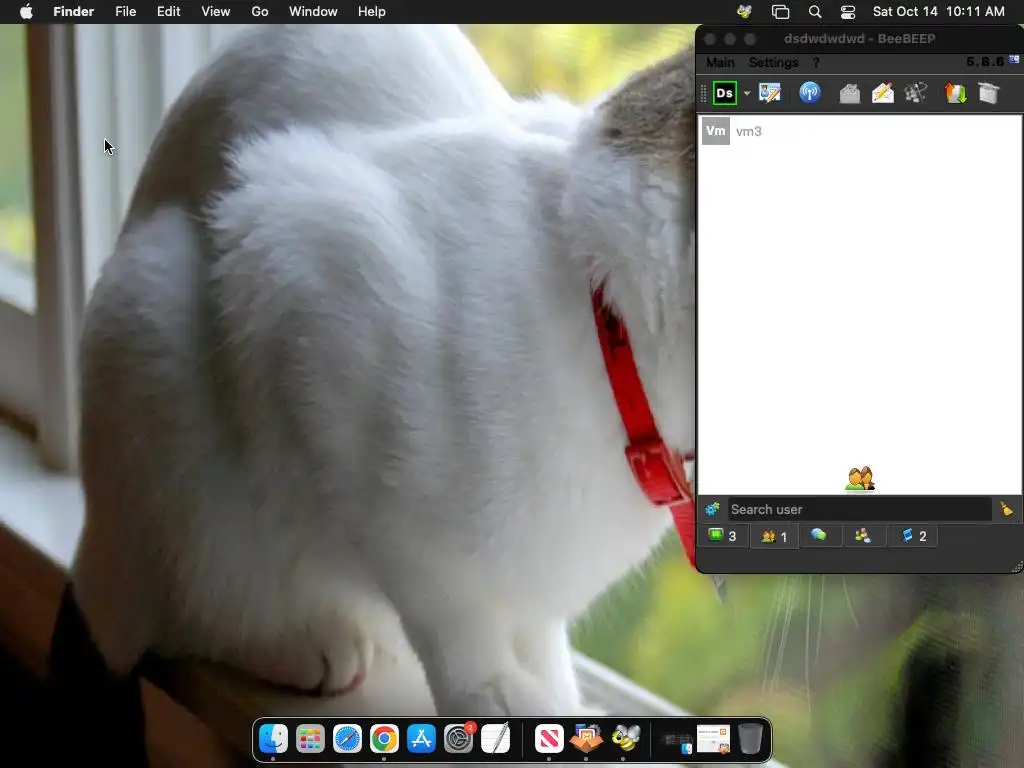
Task: Open the blue gear options beside search
Action: (x=712, y=508)
